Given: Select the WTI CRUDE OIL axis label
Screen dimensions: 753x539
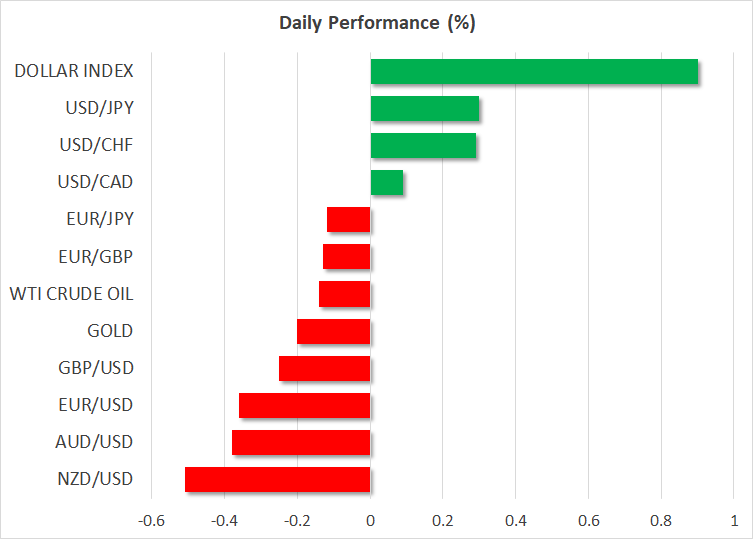Looking at the screenshot, I should [x=71, y=294].
